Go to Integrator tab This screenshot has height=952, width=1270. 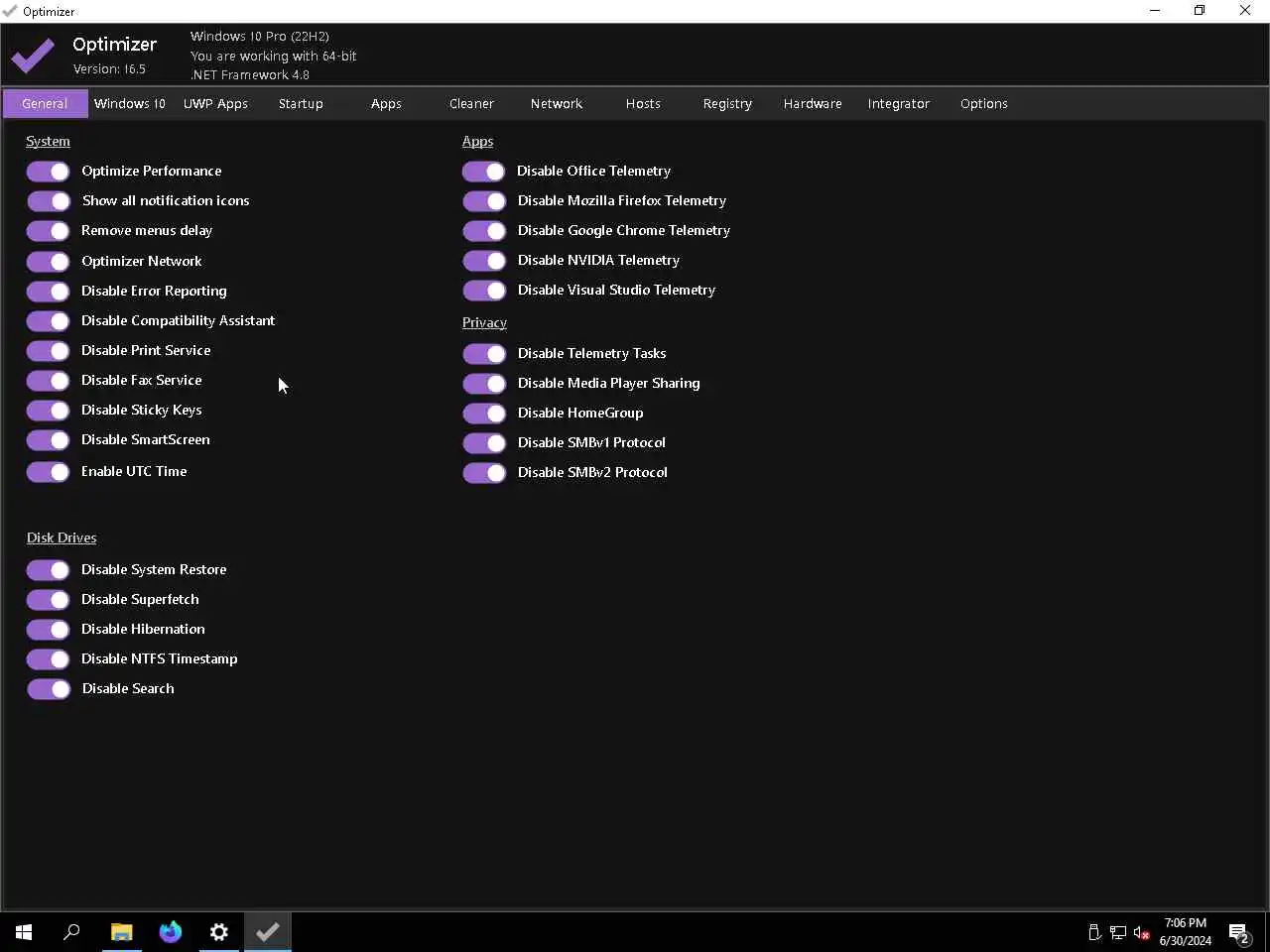899,103
